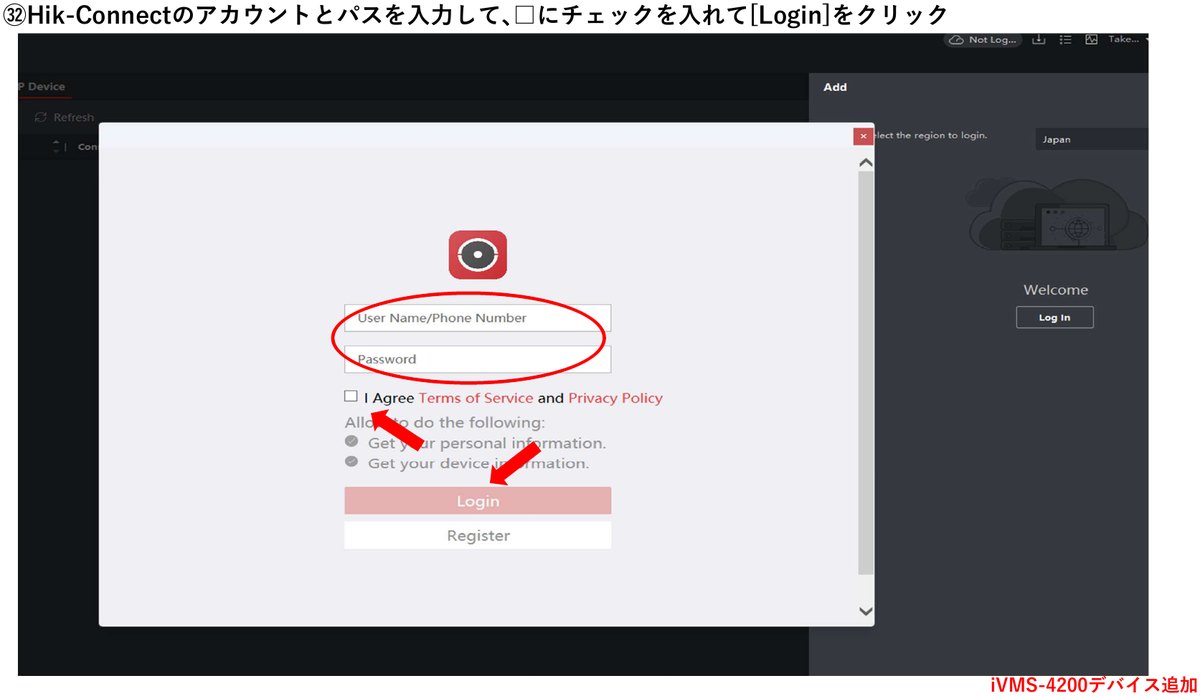Close the login dialog with red X
This screenshot has height=696, width=1200.
[x=864, y=136]
